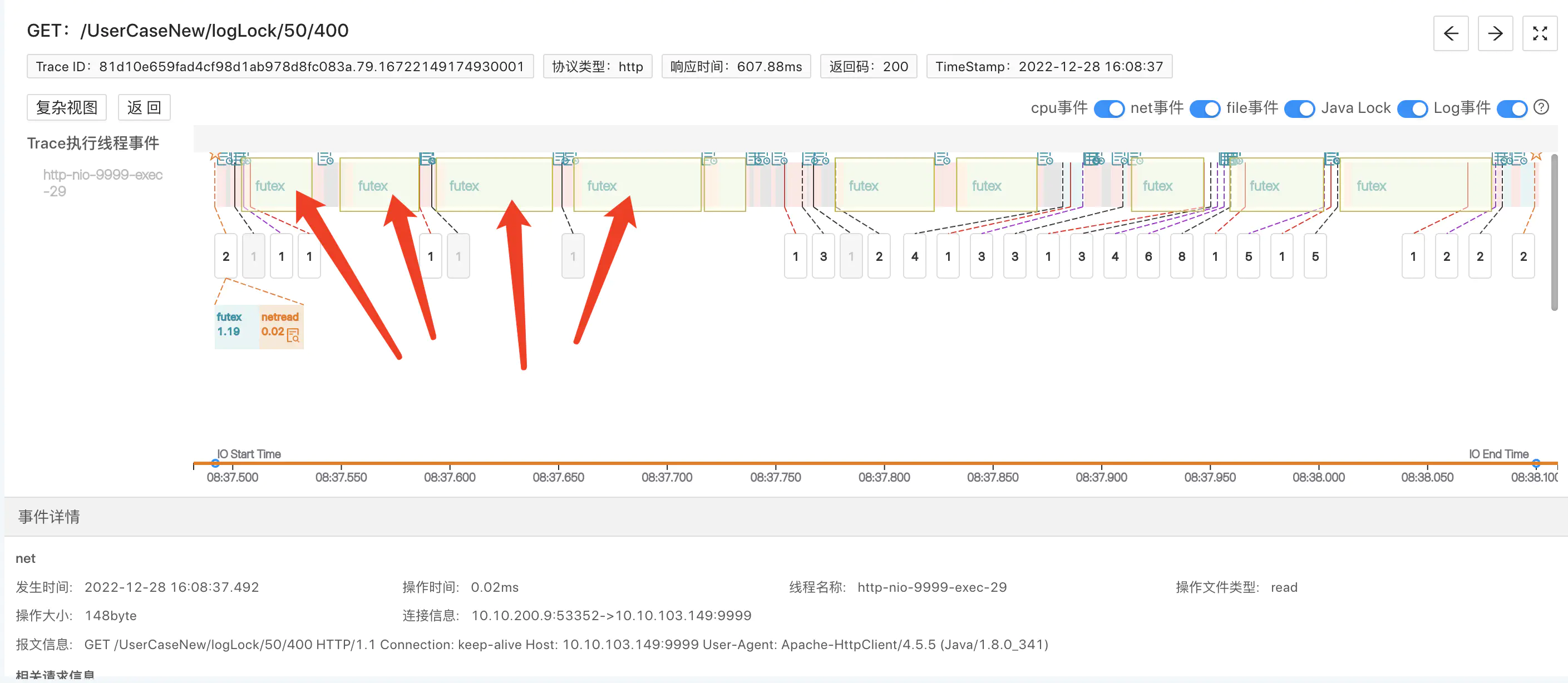Collapse the expanded group numbered 2 at far left

[226, 256]
